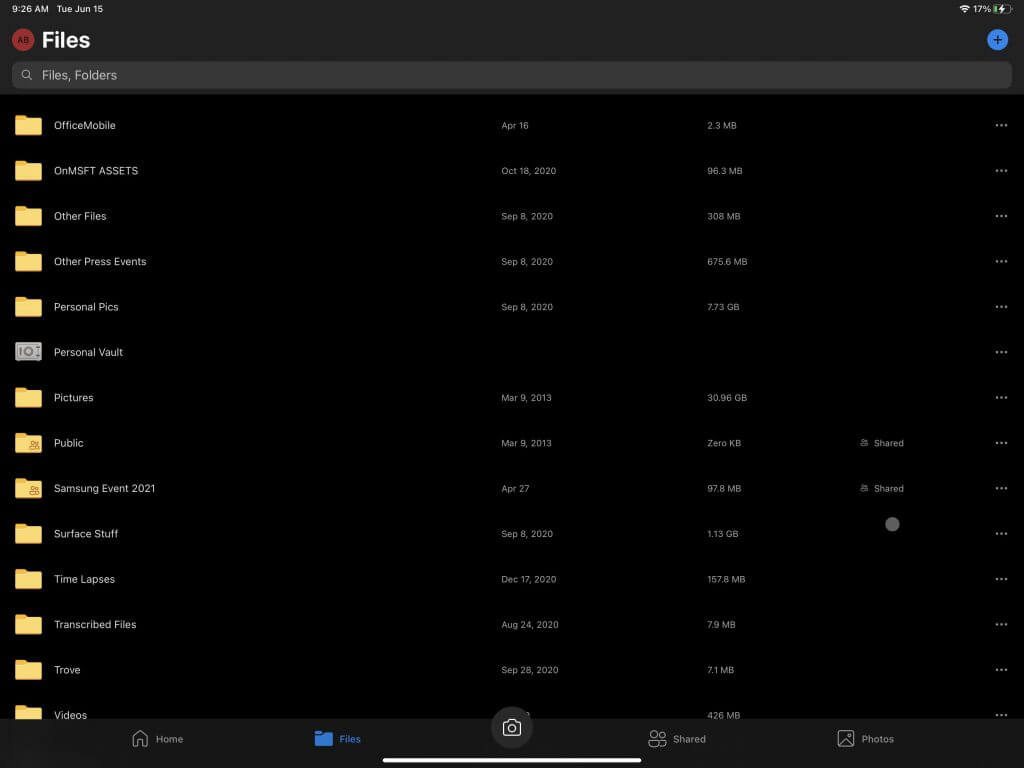Open the Surface Stuff folder icon
1024x768 pixels.
(28, 534)
